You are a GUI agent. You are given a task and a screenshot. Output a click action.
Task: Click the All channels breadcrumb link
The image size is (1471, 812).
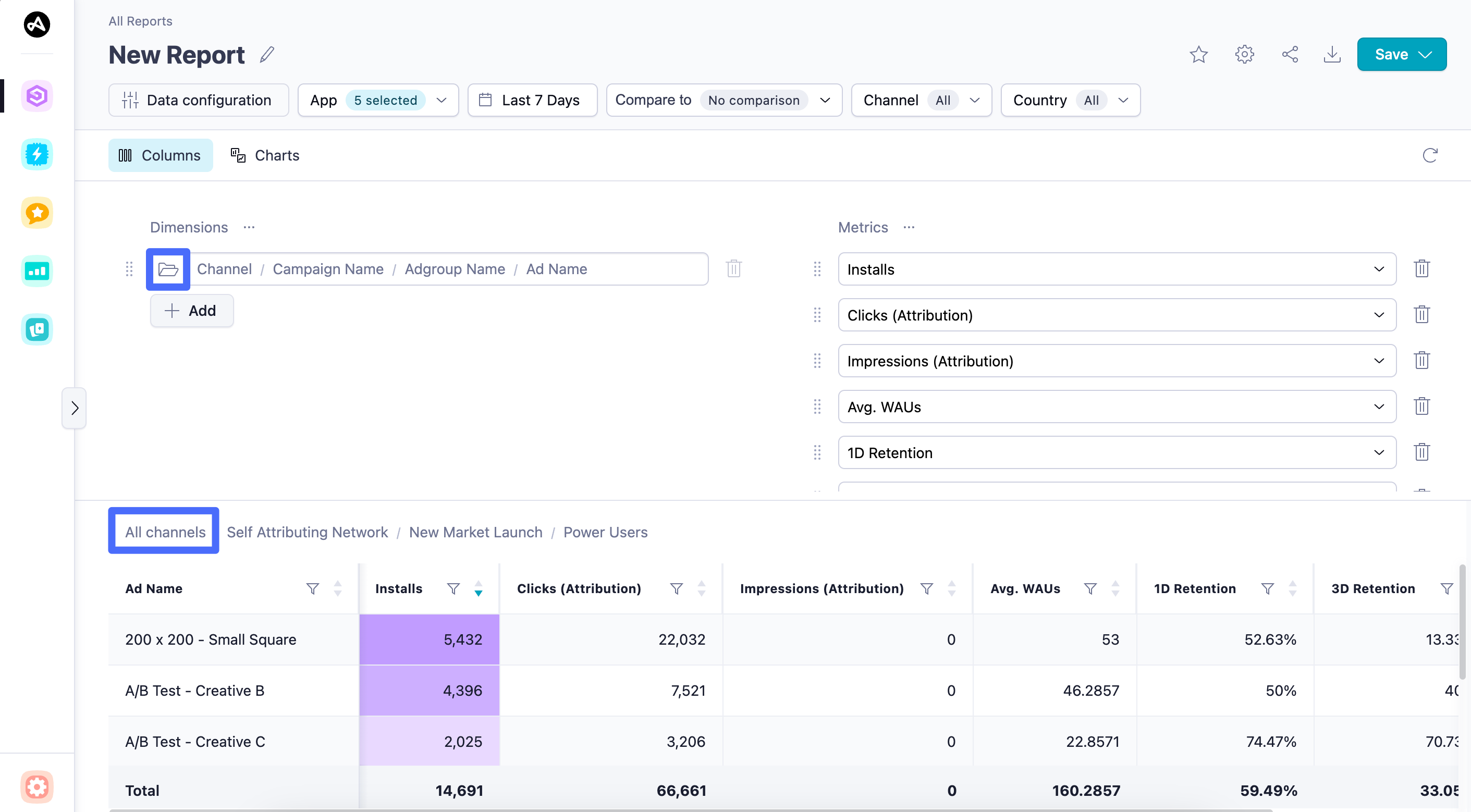165,532
